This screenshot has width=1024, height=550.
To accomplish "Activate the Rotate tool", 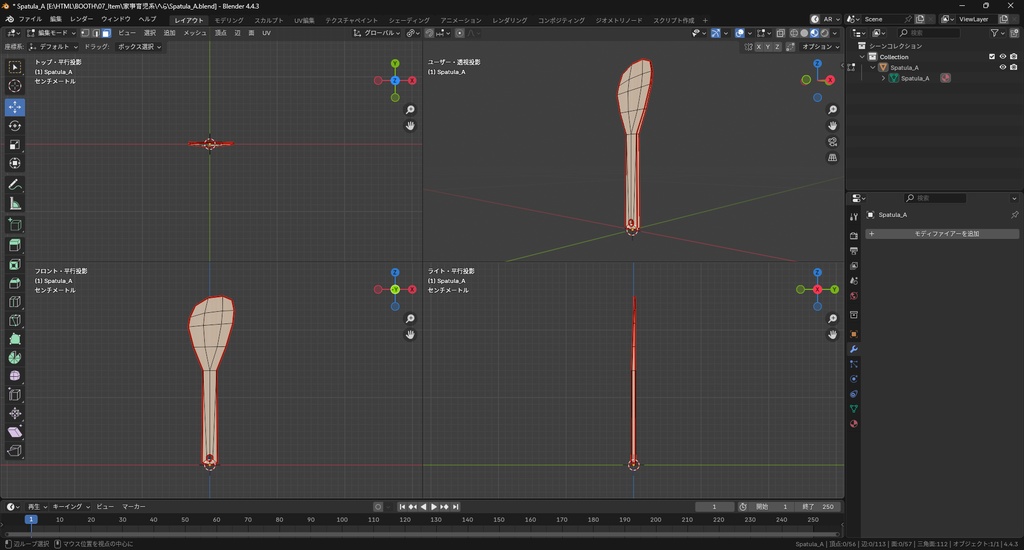I will [x=15, y=125].
